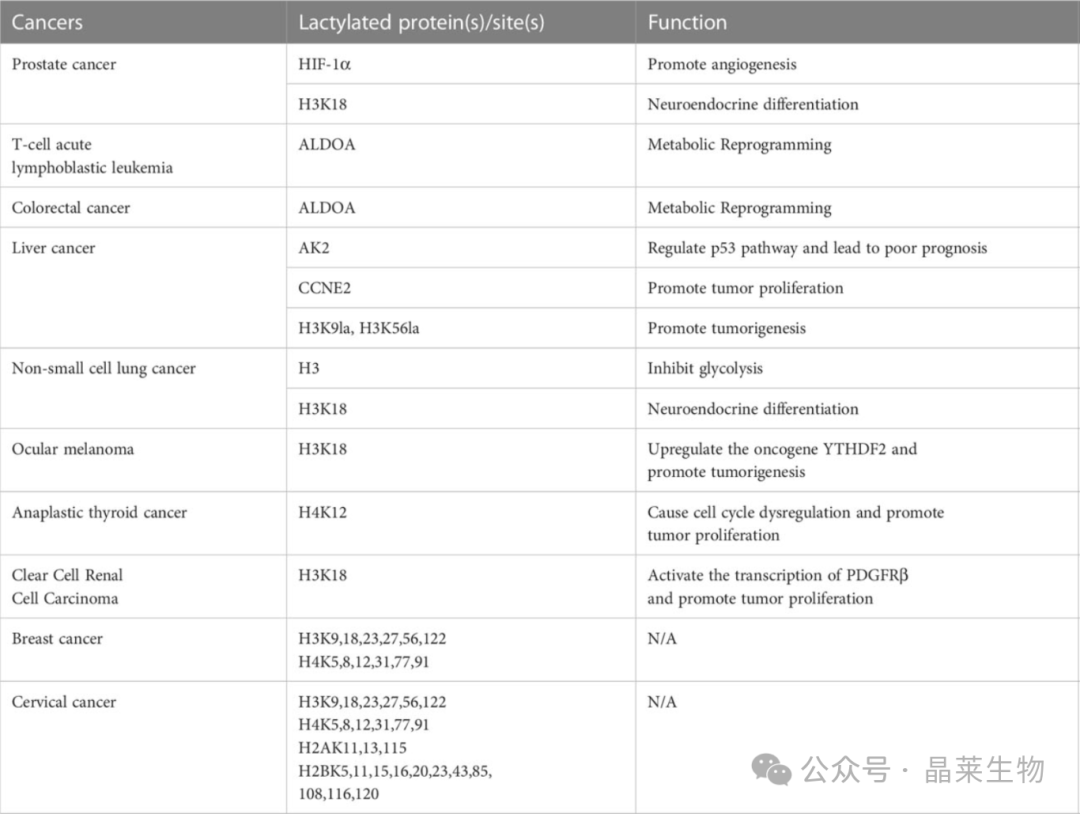Click the "Cancers" column header
This screenshot has width=1080, height=814.
pyautogui.click(x=47, y=22)
